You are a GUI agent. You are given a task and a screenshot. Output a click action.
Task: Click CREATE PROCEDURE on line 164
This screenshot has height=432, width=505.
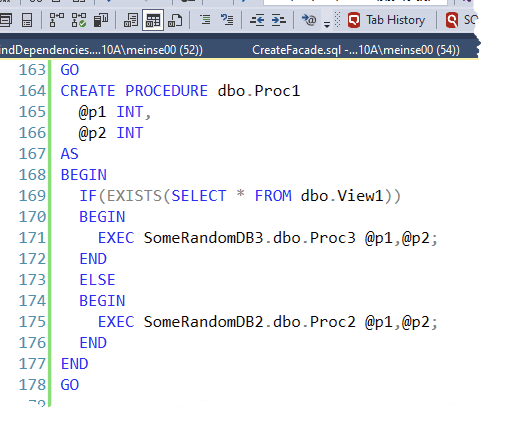click(x=134, y=91)
